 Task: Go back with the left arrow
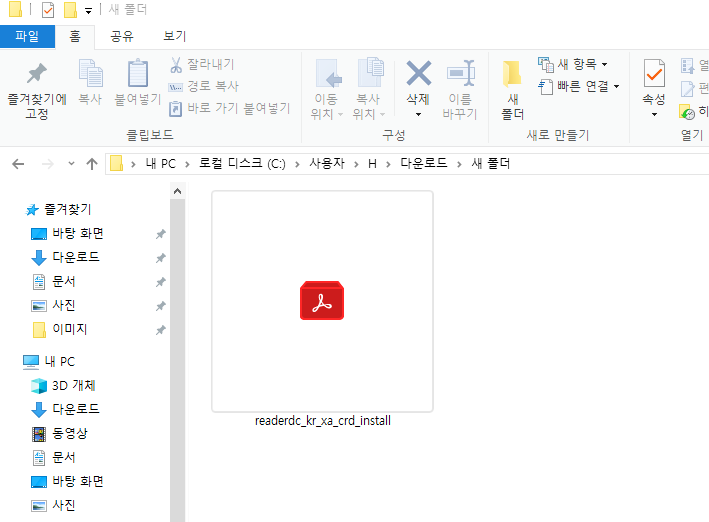click(x=18, y=164)
